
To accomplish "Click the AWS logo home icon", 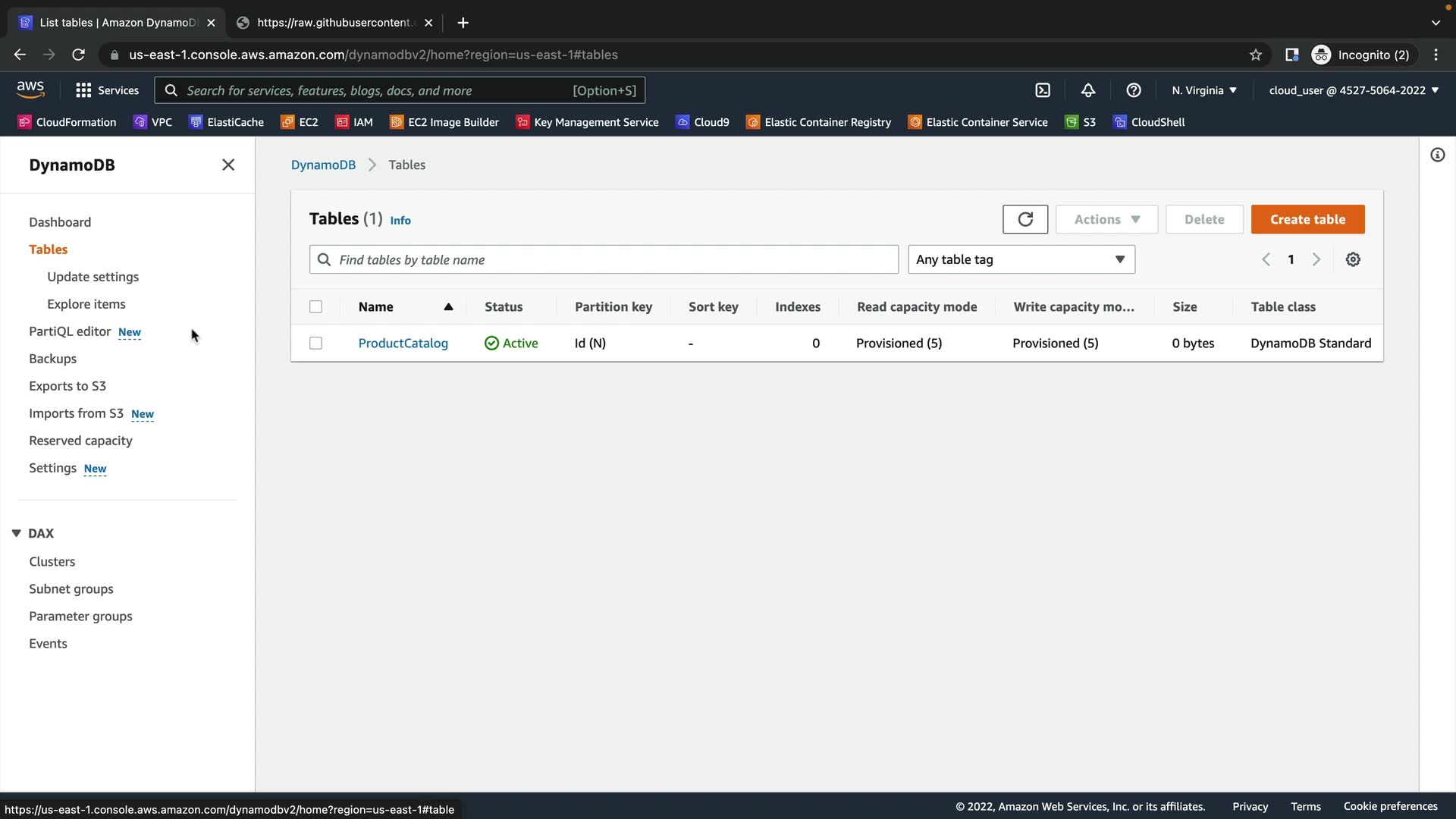I will (30, 89).
